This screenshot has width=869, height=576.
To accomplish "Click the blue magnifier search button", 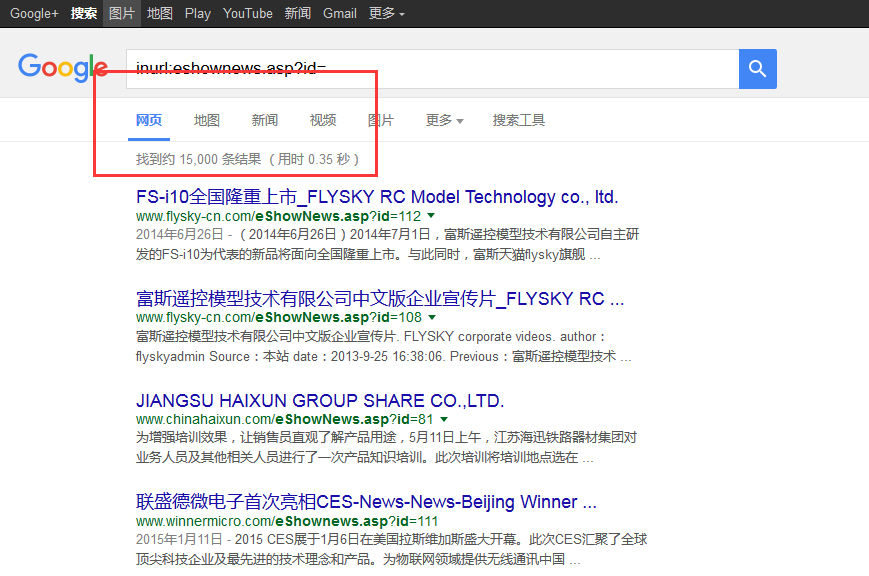I will click(758, 69).
